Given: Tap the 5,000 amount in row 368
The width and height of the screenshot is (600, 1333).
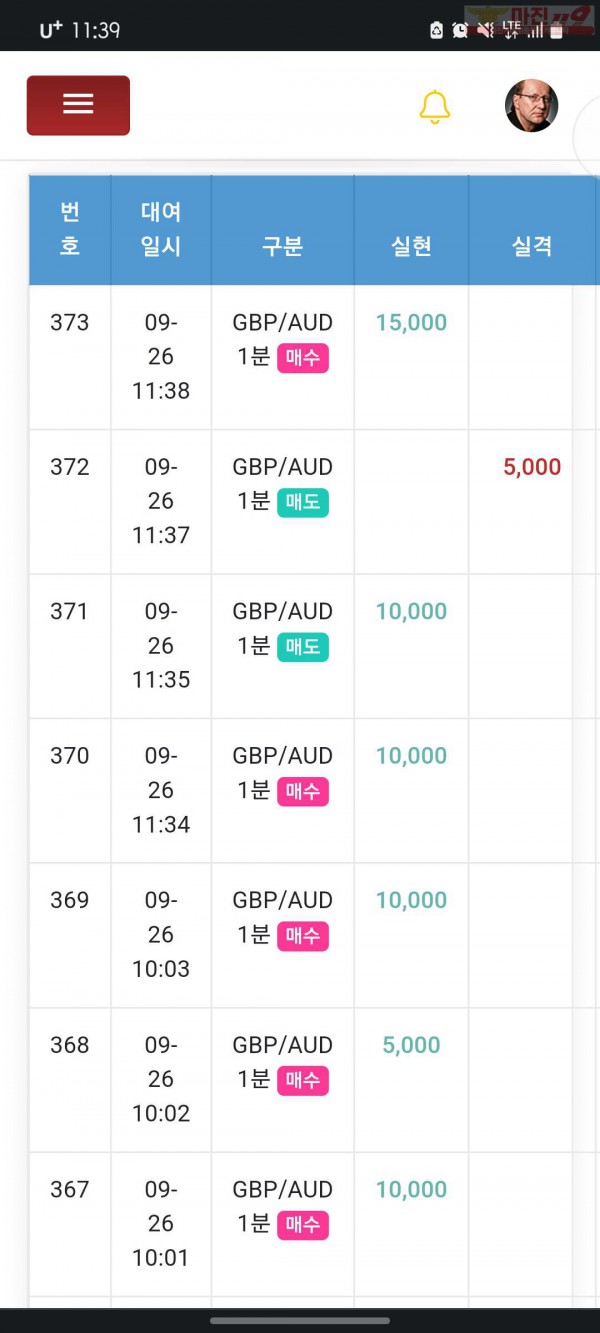Looking at the screenshot, I should click(x=411, y=1045).
